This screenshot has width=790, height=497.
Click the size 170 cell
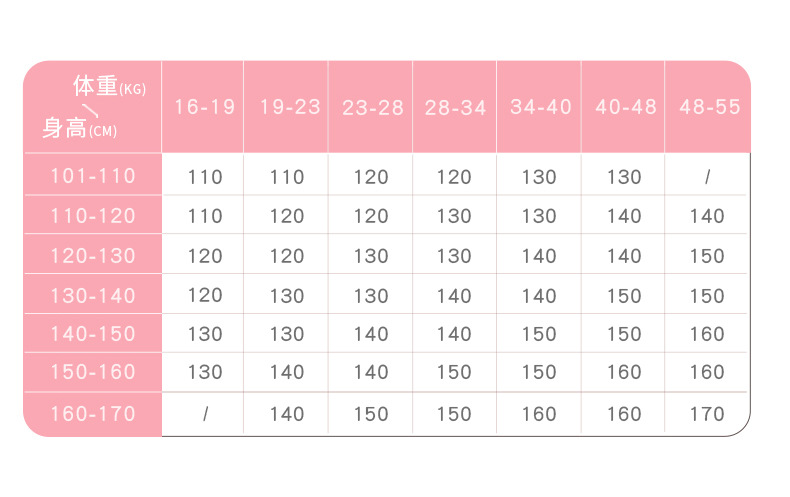(x=707, y=415)
